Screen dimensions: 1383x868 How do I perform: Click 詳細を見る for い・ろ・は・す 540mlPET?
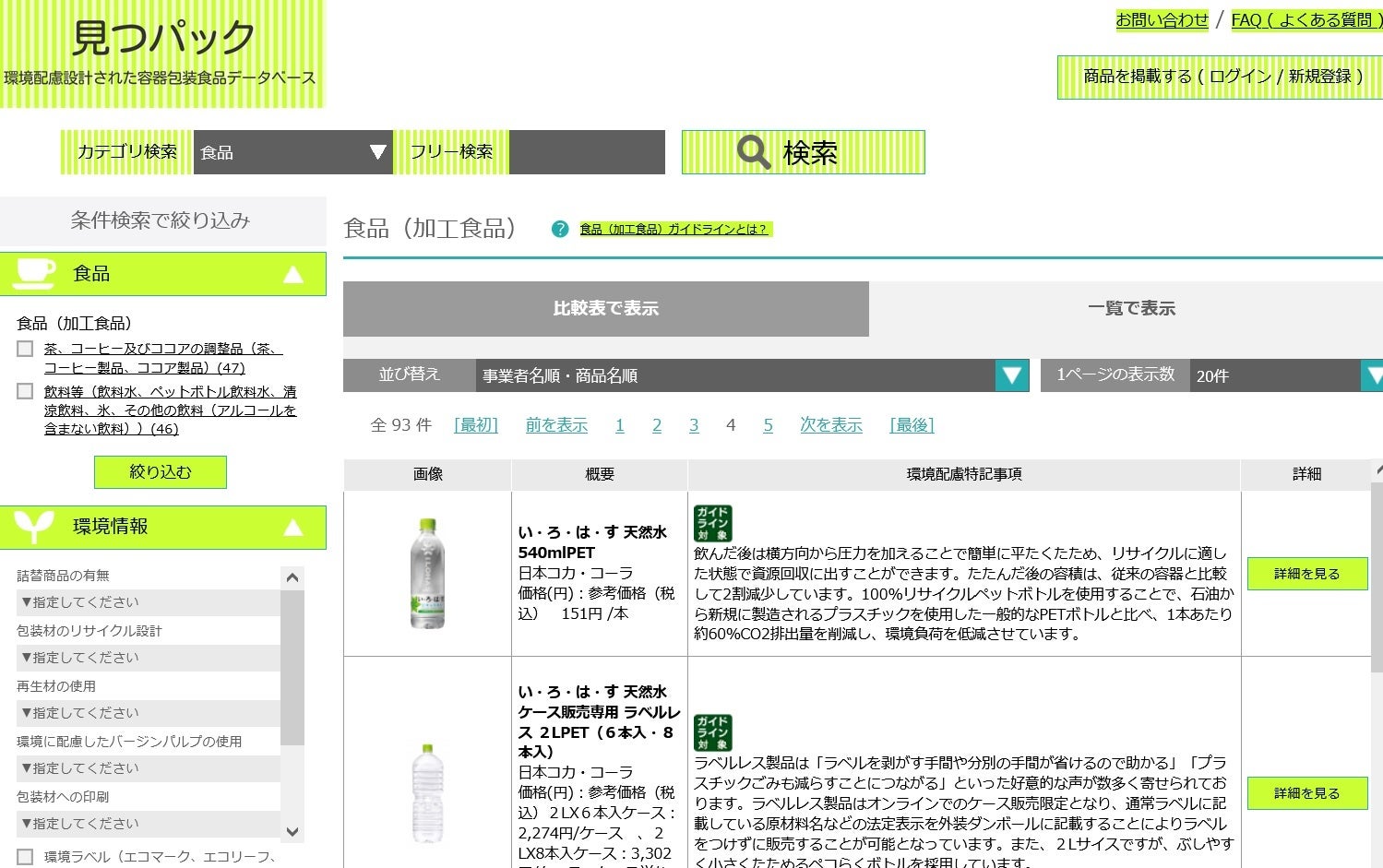coord(1307,574)
